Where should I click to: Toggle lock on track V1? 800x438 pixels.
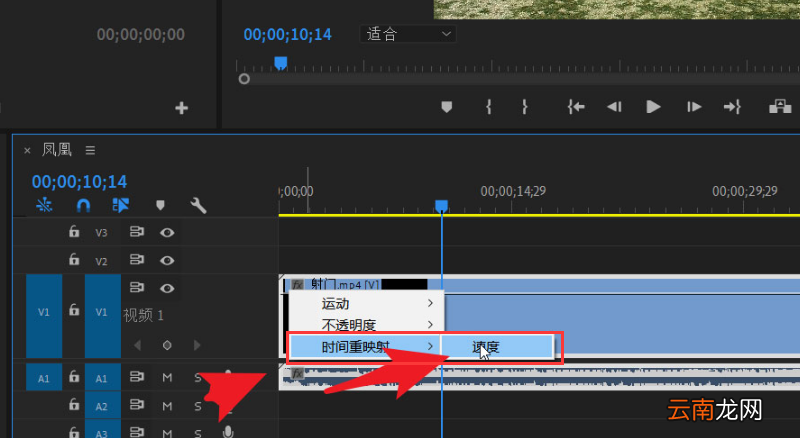pos(74,309)
